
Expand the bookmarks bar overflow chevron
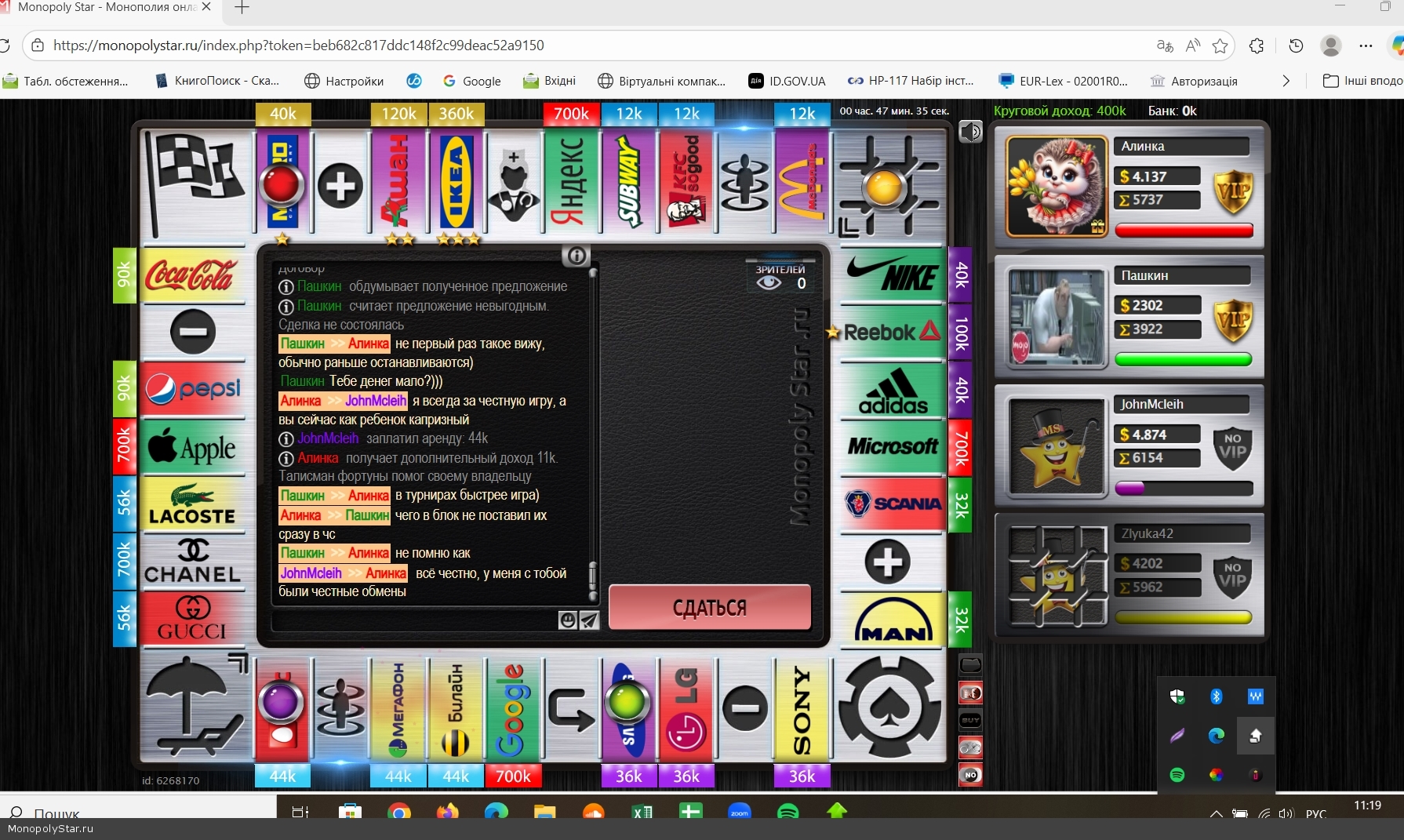click(x=1286, y=81)
